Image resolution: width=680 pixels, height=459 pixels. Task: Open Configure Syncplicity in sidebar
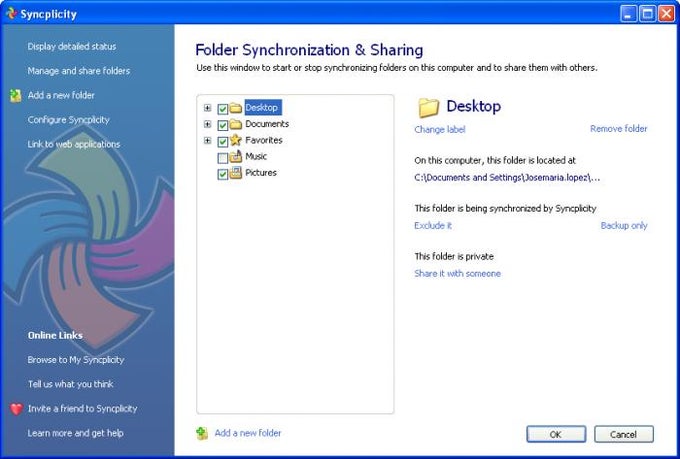coord(69,120)
